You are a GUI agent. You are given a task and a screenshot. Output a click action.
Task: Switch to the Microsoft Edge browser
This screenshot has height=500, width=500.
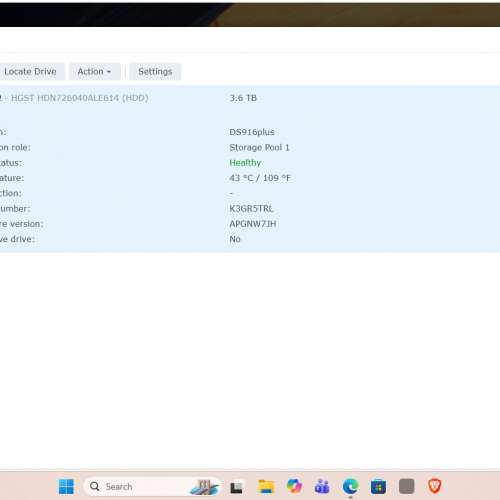coord(350,487)
